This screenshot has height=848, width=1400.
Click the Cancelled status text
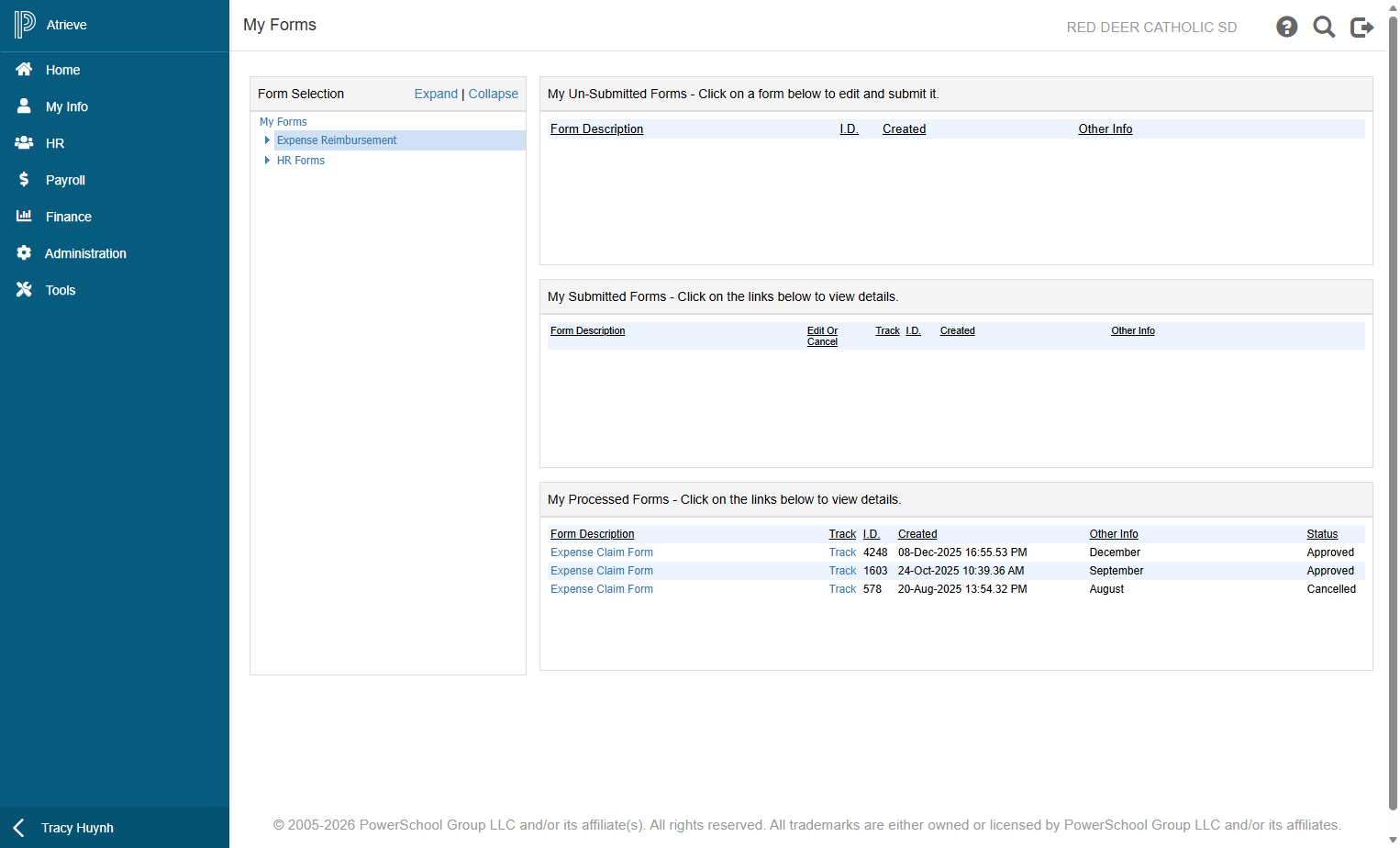click(x=1331, y=589)
